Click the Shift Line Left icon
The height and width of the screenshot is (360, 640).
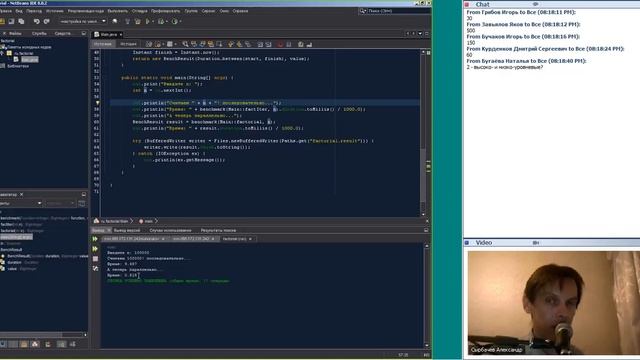tap(260, 44)
